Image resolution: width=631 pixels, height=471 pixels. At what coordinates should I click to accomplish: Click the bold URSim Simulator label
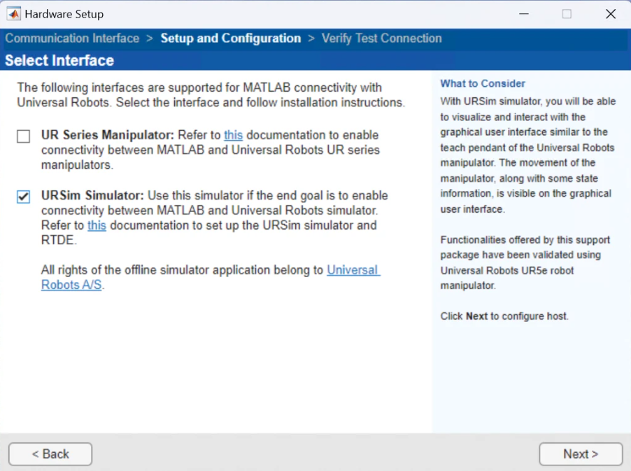click(92, 196)
